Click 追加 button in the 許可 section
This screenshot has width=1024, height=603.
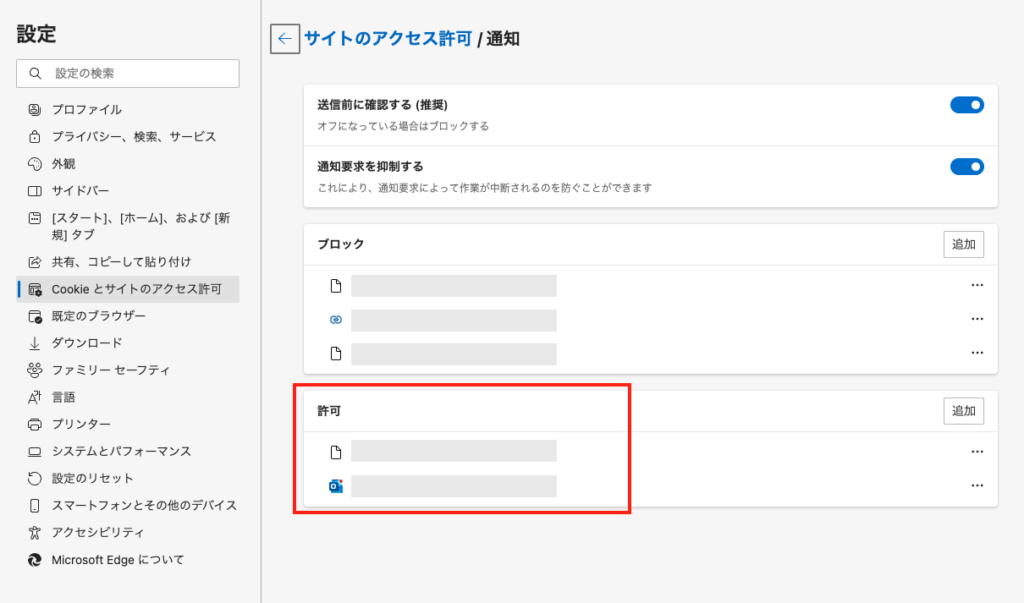[x=963, y=411]
